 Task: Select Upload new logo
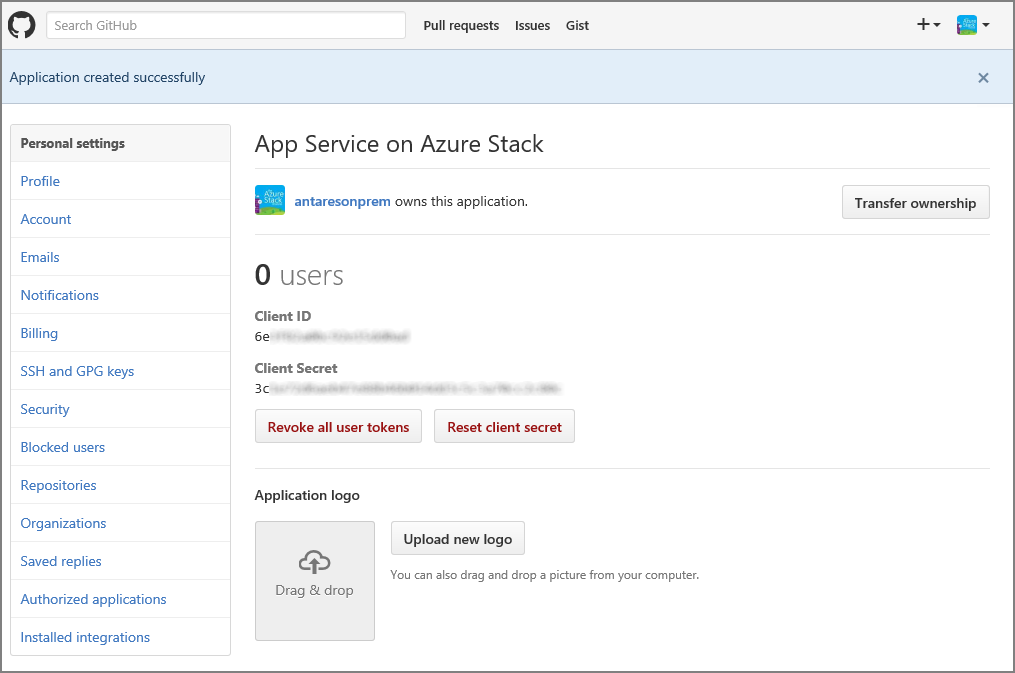point(457,538)
